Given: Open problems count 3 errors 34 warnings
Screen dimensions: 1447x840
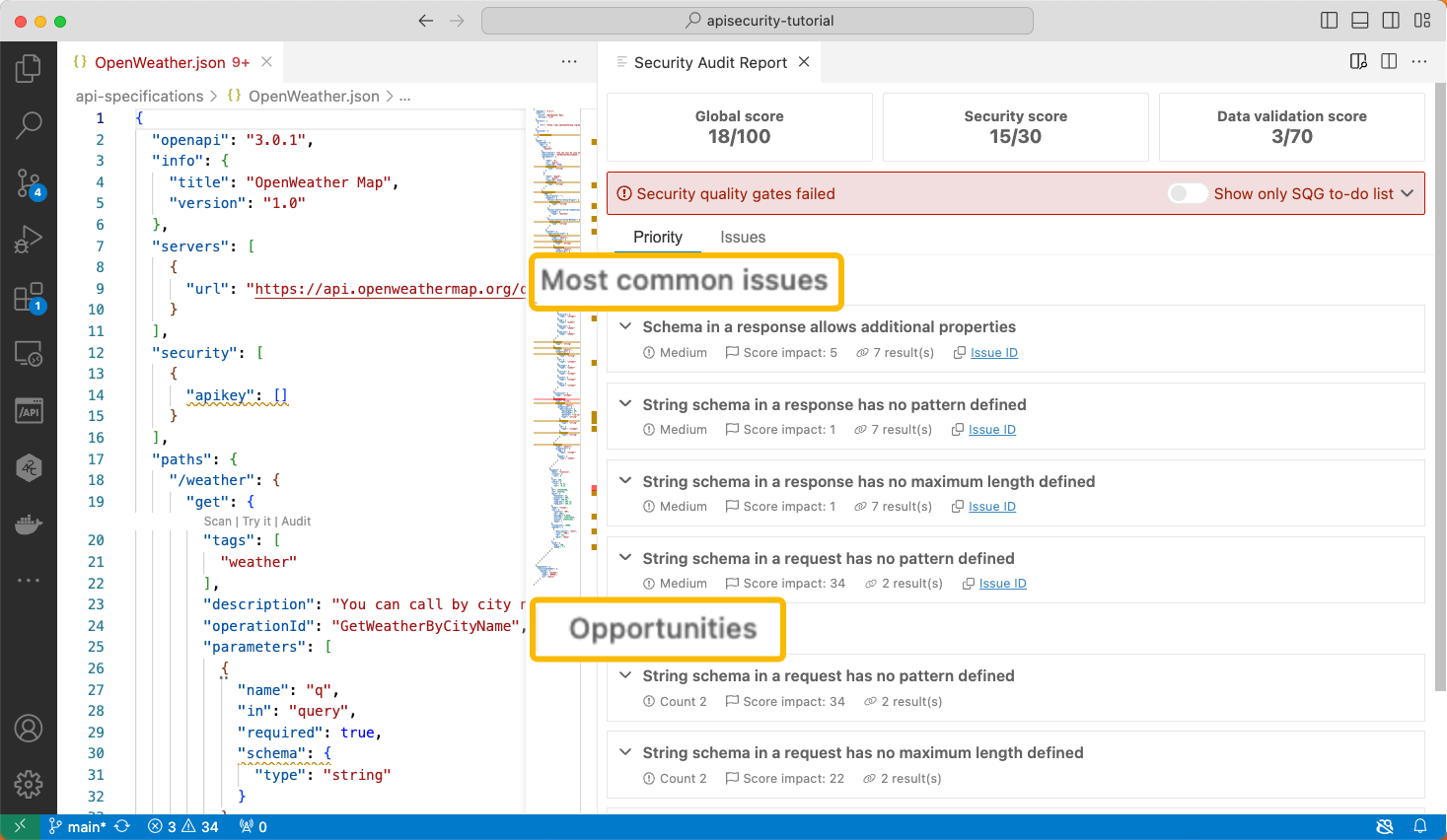Looking at the screenshot, I should click(x=183, y=827).
